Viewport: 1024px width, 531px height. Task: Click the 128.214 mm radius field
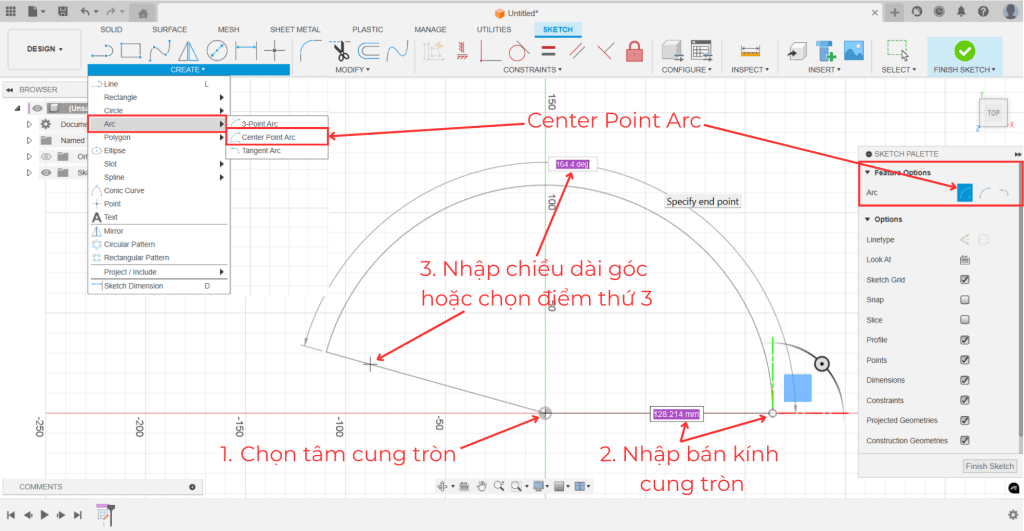[x=676, y=413]
